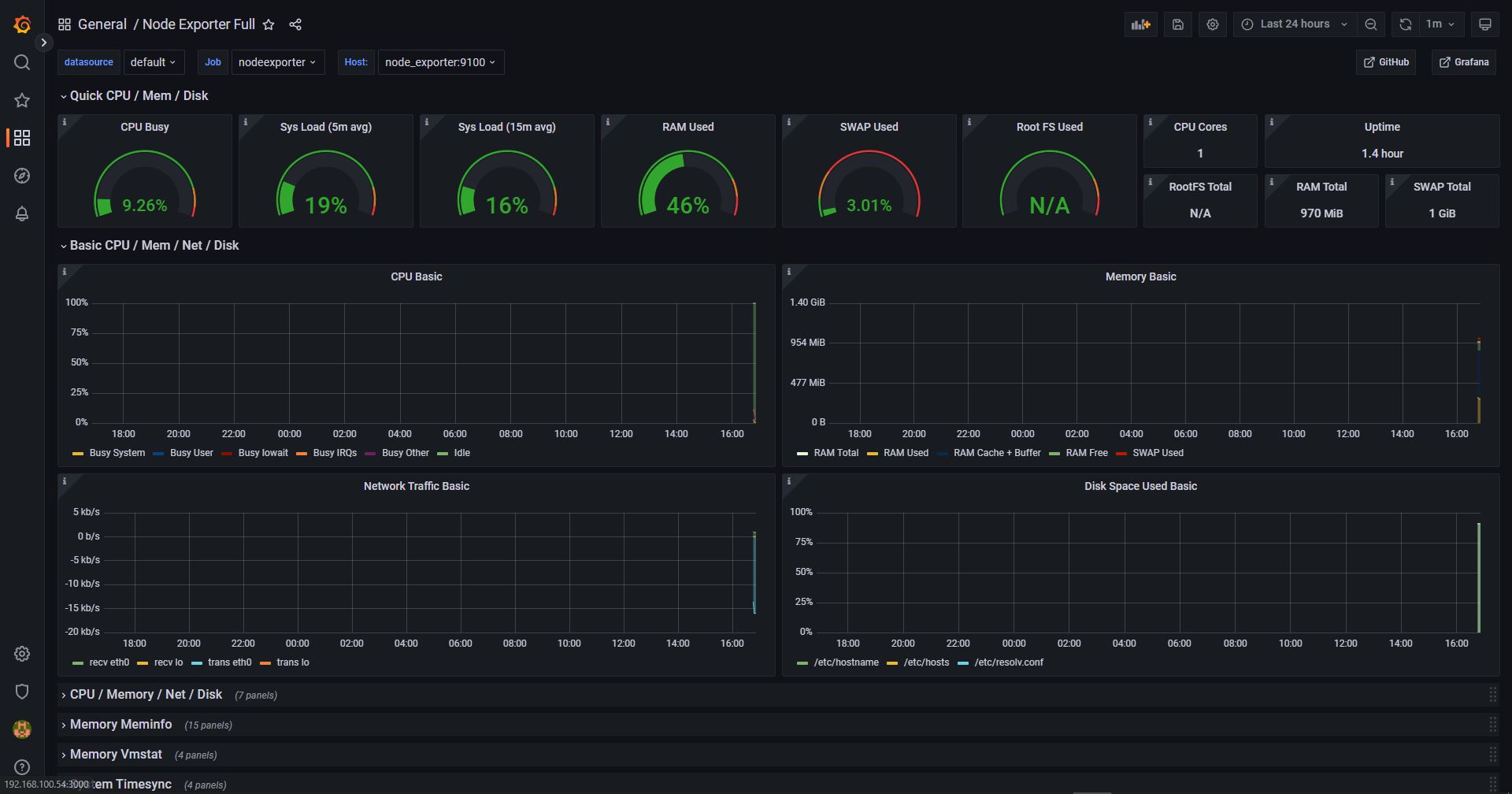This screenshot has height=794, width=1512.
Task: Toggle recv eth0 legend series
Action: point(109,662)
